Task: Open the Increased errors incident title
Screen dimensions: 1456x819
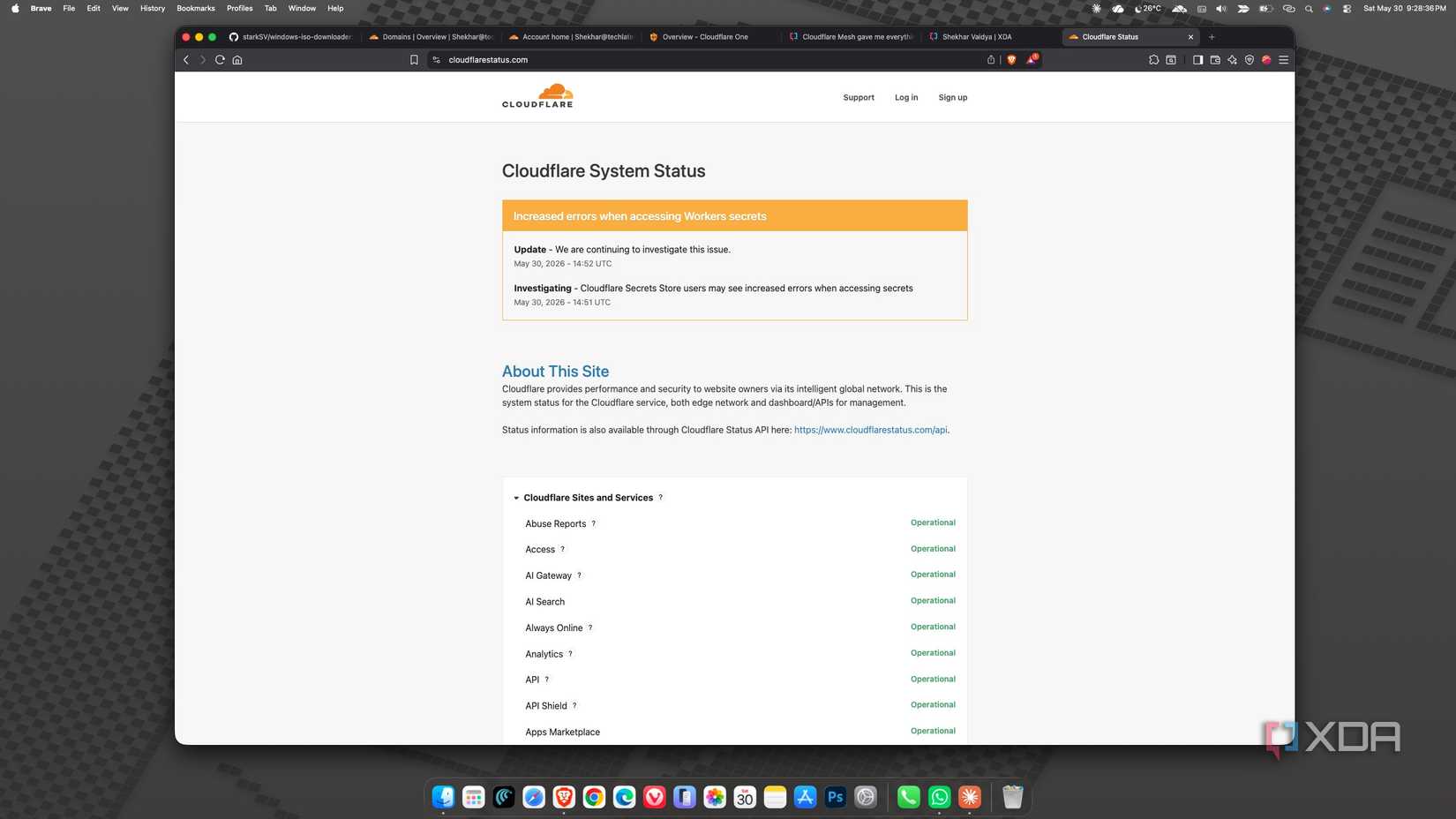Action: 640,216
